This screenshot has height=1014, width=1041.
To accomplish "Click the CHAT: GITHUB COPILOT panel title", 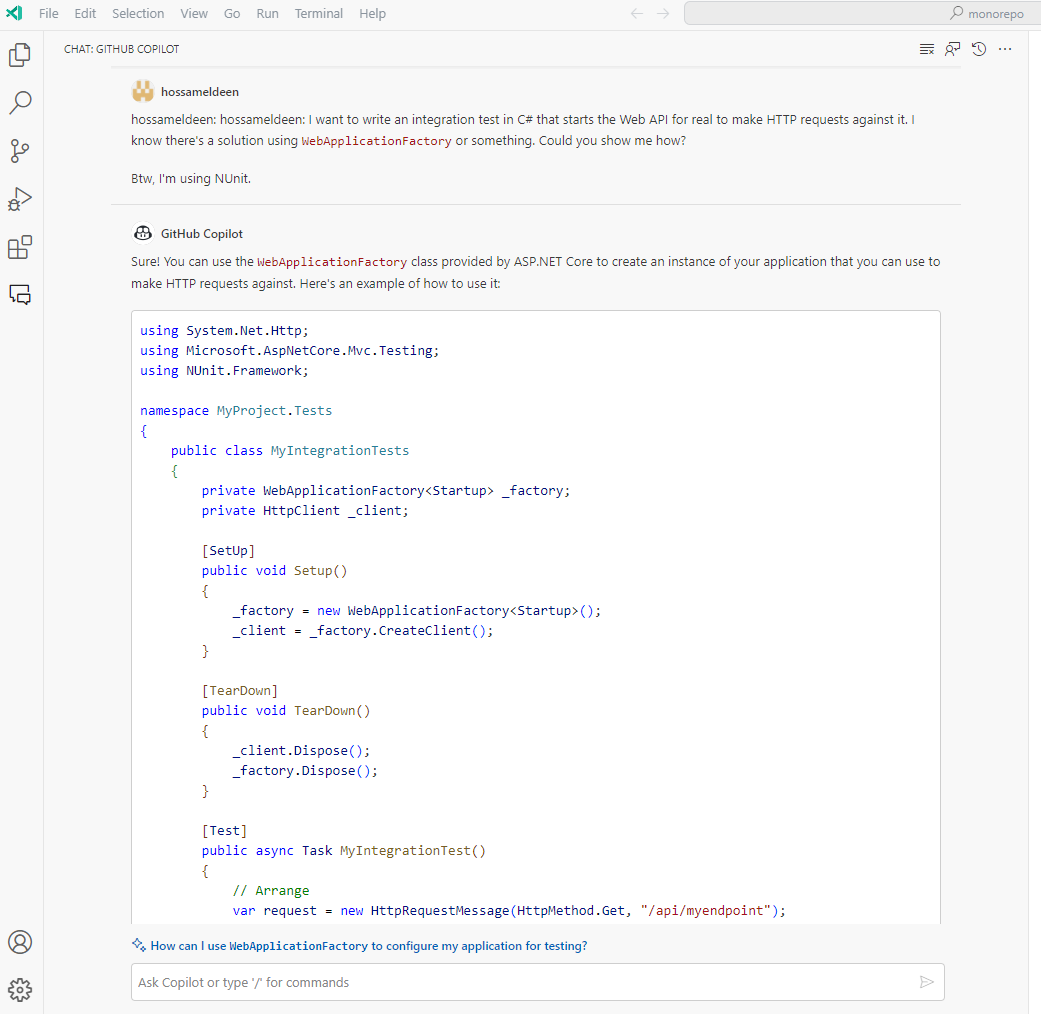I will (x=121, y=49).
